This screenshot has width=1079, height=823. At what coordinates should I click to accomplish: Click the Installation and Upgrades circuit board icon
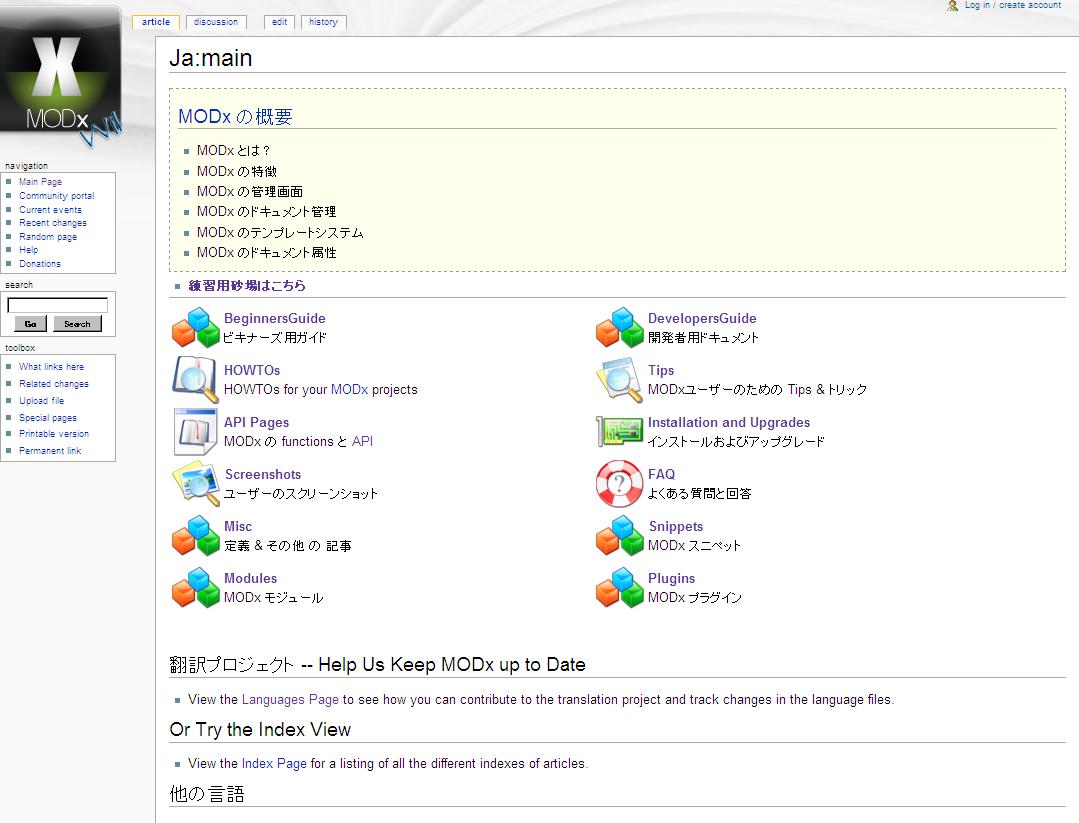click(619, 432)
